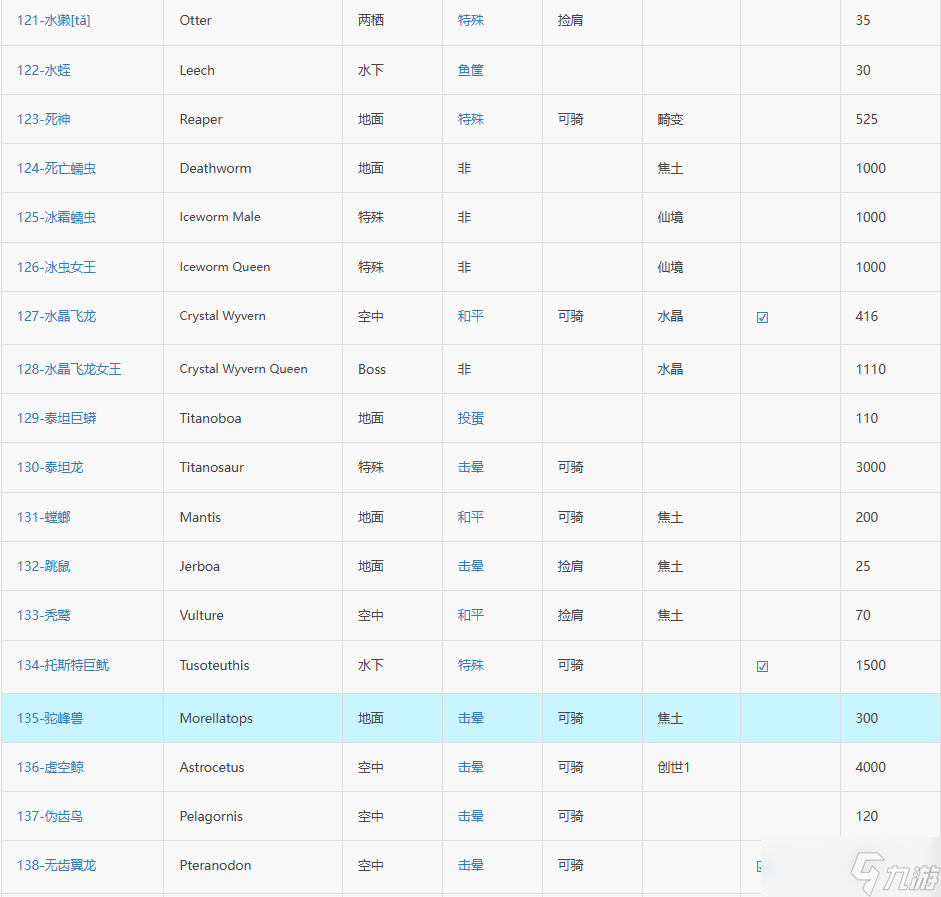Select the English name Pteranodon
Image resolution: width=941 pixels, height=897 pixels.
[x=215, y=865]
